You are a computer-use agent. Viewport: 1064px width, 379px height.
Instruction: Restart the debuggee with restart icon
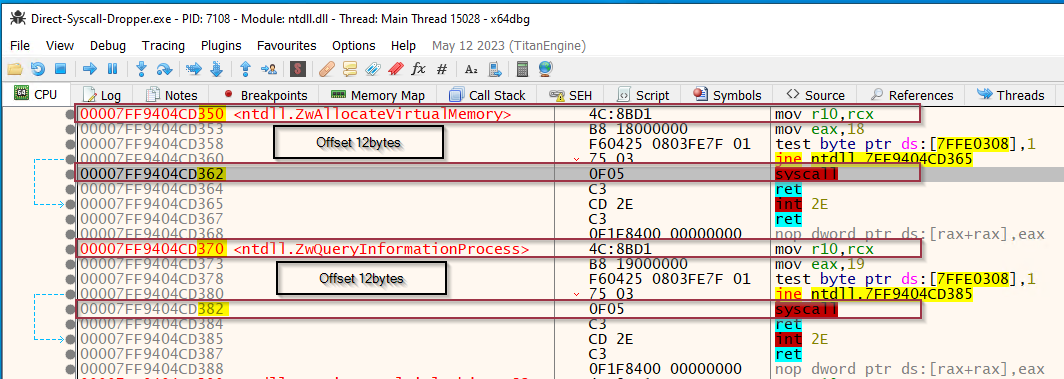tap(38, 68)
